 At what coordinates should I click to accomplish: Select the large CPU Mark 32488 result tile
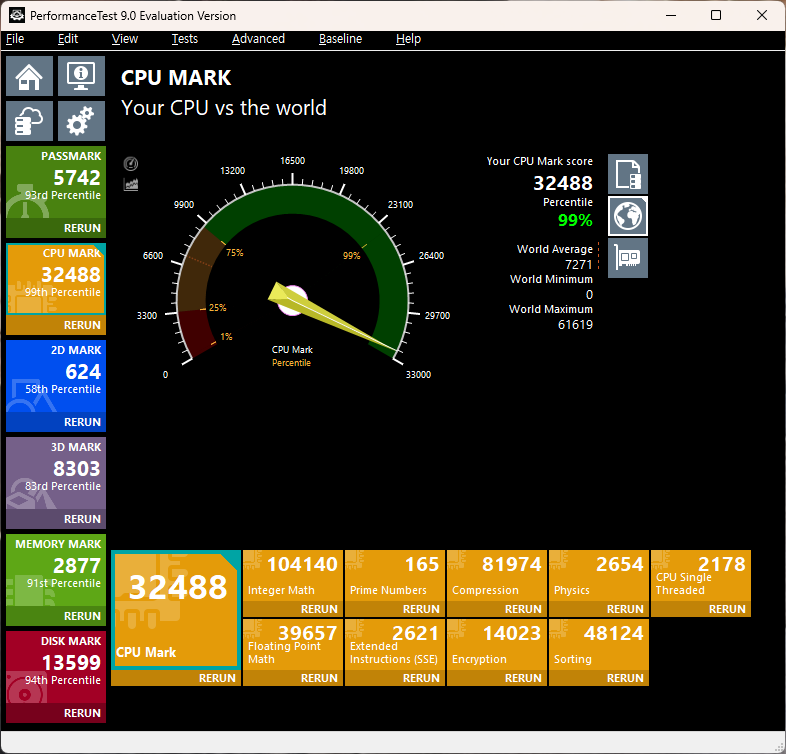176,610
